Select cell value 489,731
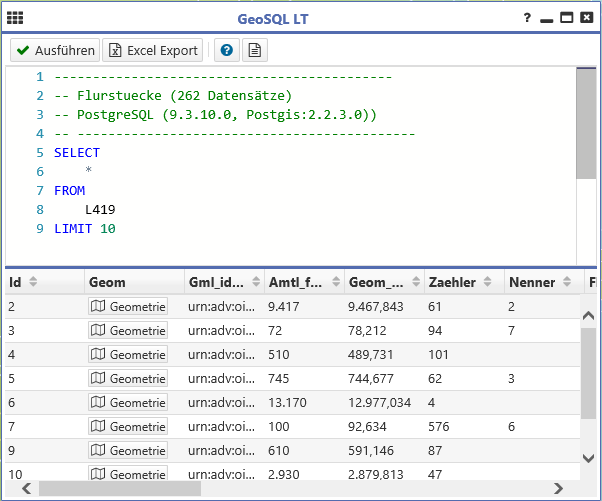Screen dimensions: 602x501 [x=370, y=354]
